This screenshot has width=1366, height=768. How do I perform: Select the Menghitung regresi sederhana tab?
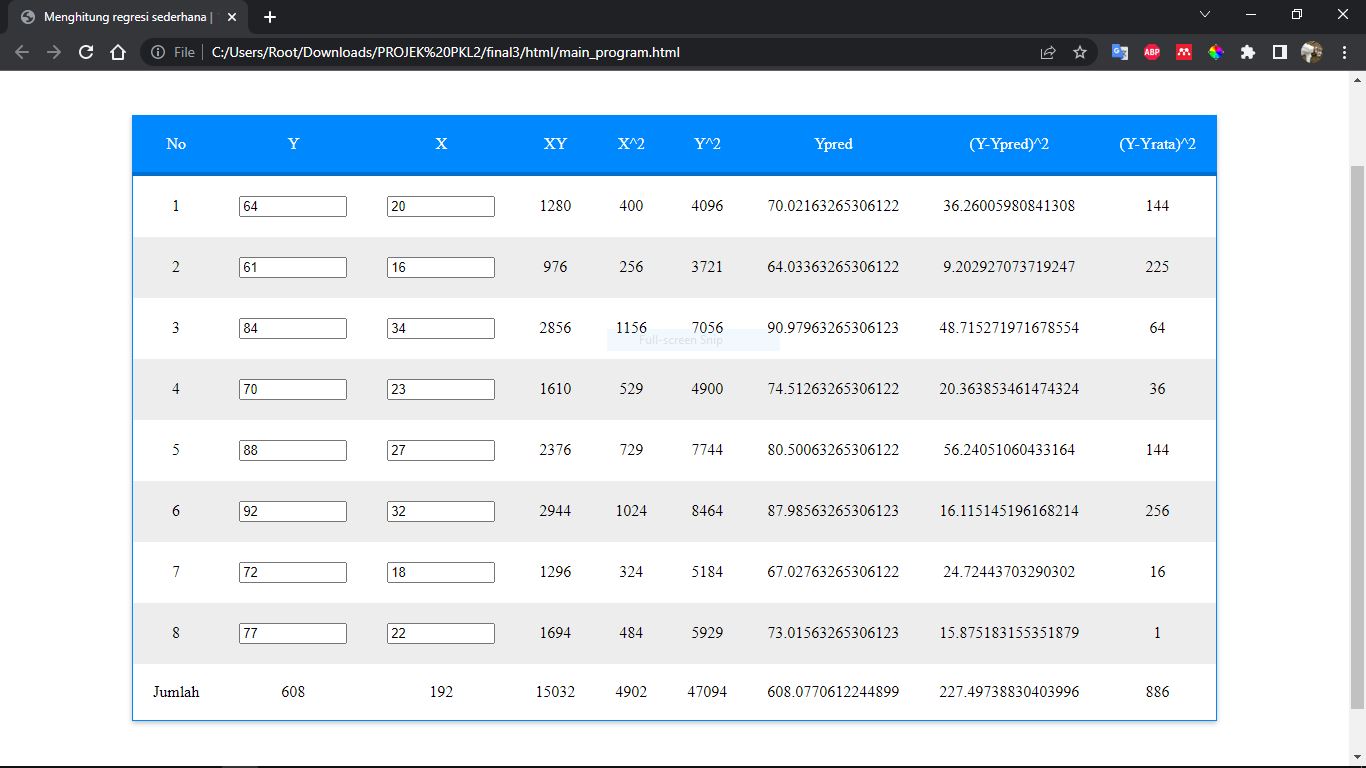pos(125,17)
